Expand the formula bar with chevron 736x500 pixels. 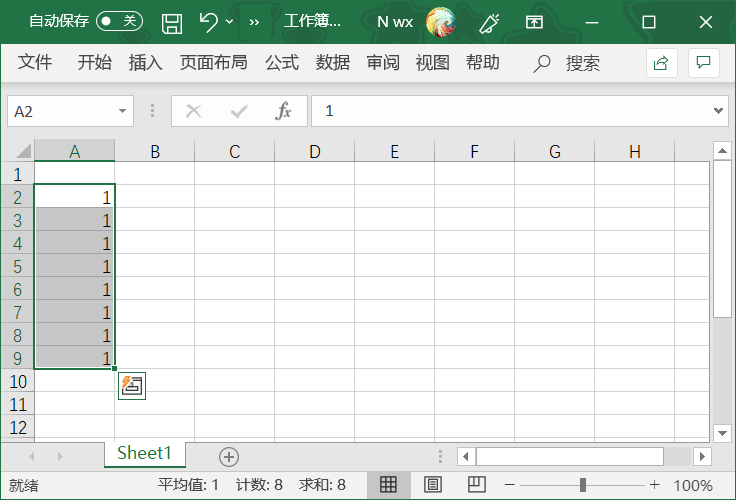click(718, 111)
